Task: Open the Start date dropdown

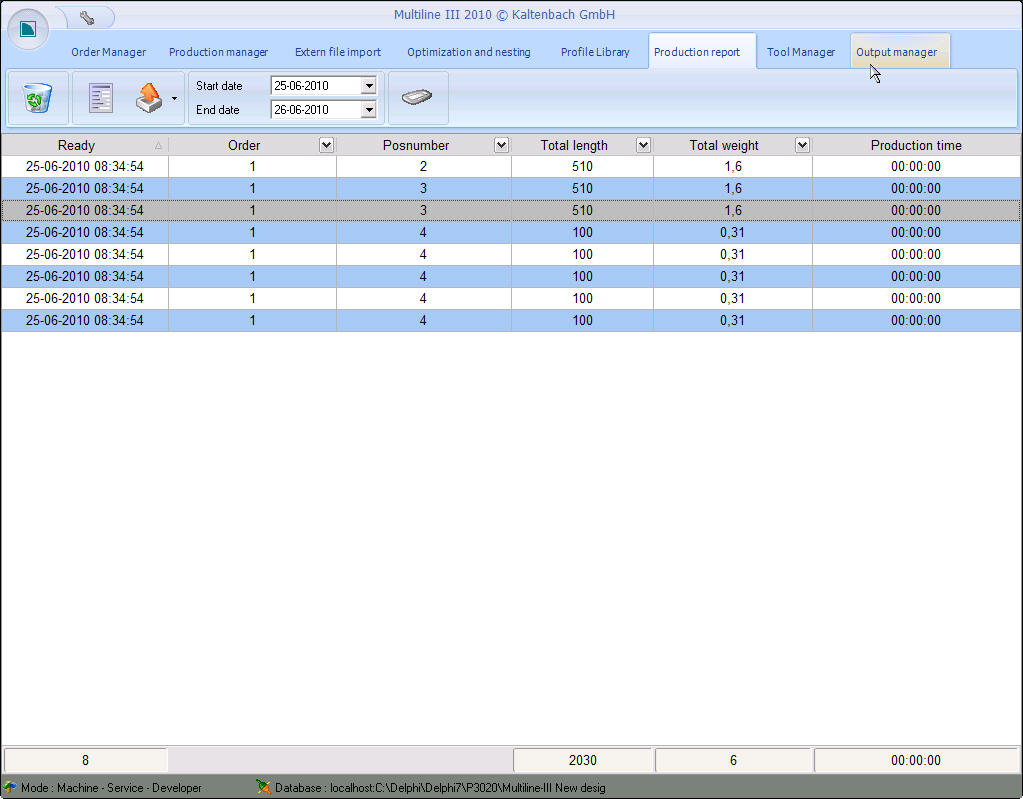Action: 369,85
